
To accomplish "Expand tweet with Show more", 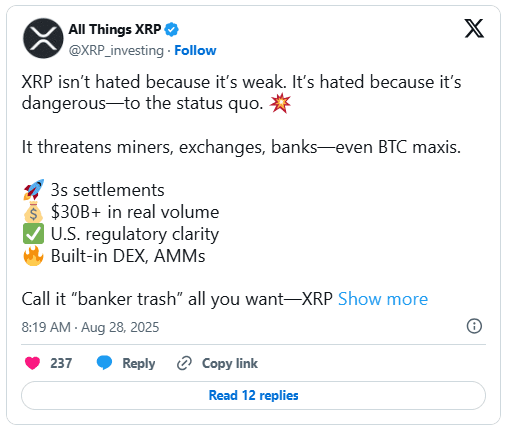I will 383,299.
